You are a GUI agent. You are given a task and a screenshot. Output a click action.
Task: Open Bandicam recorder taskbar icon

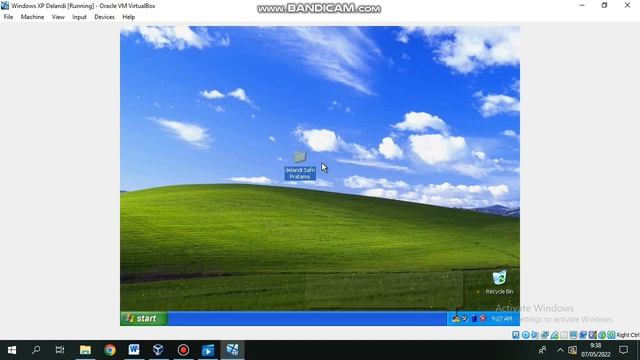pos(183,350)
